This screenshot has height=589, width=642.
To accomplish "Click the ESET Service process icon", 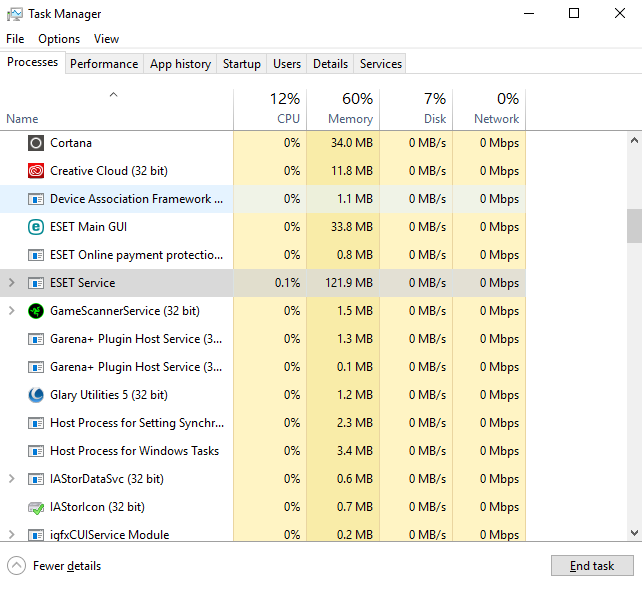I will pyautogui.click(x=36, y=283).
